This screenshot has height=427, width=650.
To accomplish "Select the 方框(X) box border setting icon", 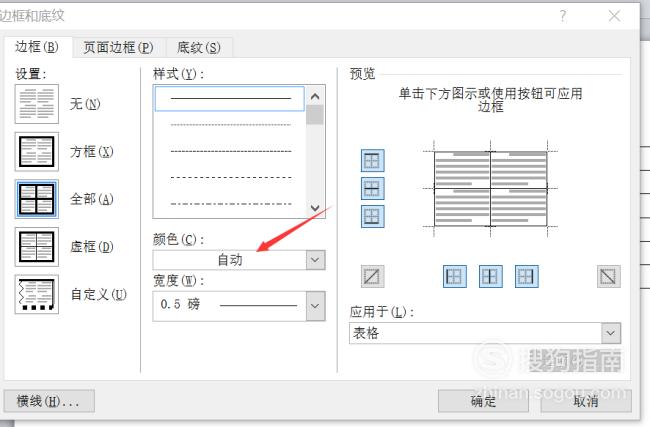I will [x=36, y=152].
